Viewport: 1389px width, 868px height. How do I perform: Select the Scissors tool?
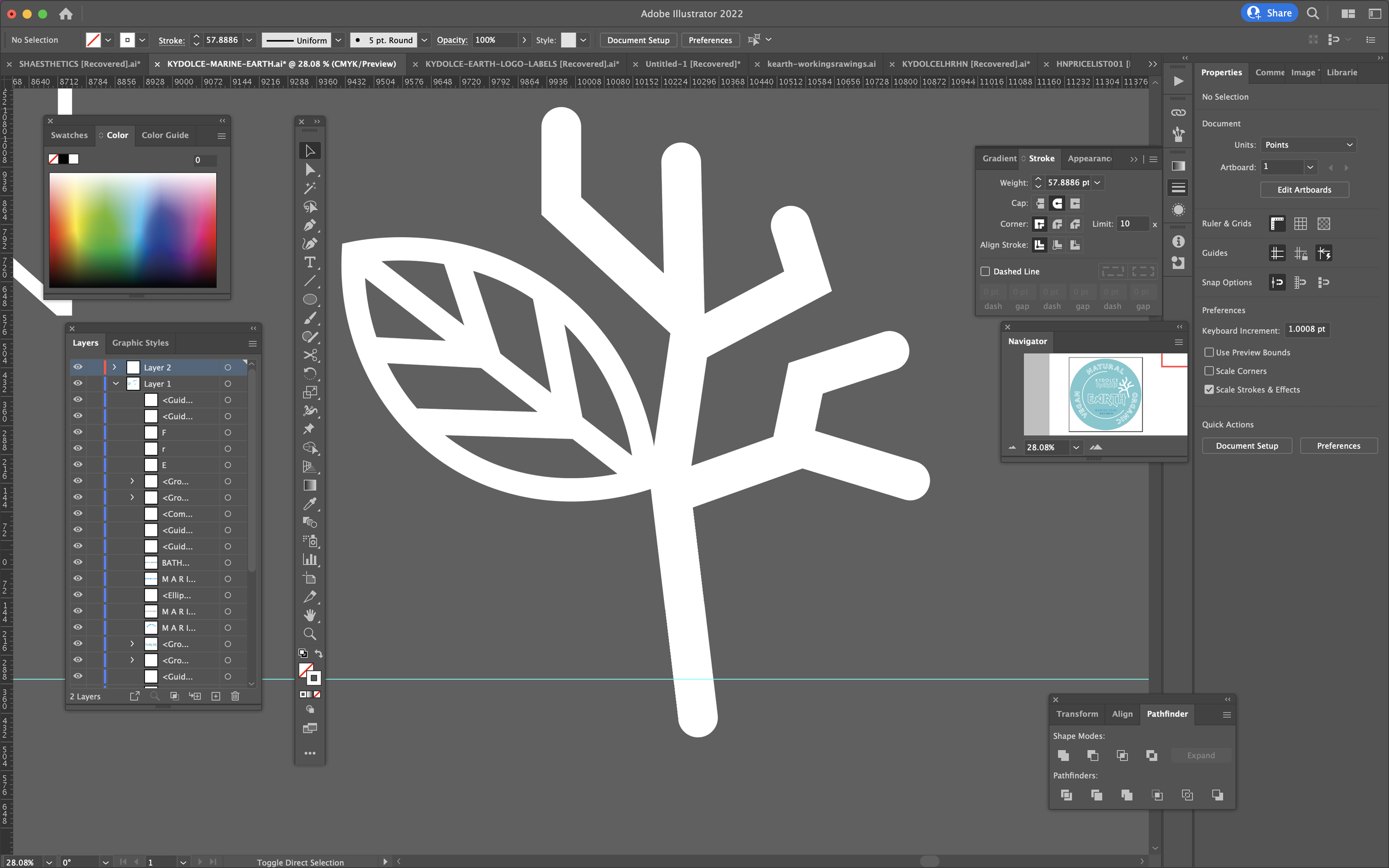(310, 355)
